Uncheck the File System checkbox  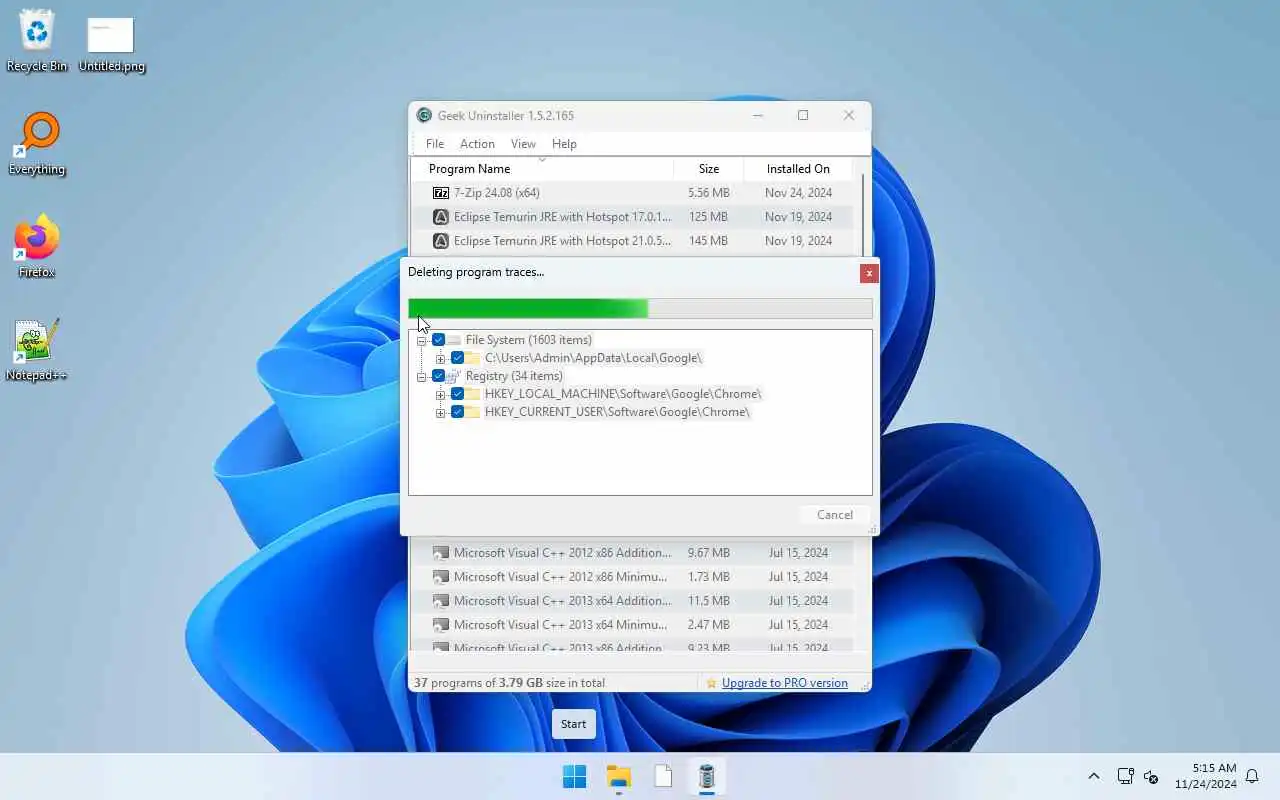[438, 340]
